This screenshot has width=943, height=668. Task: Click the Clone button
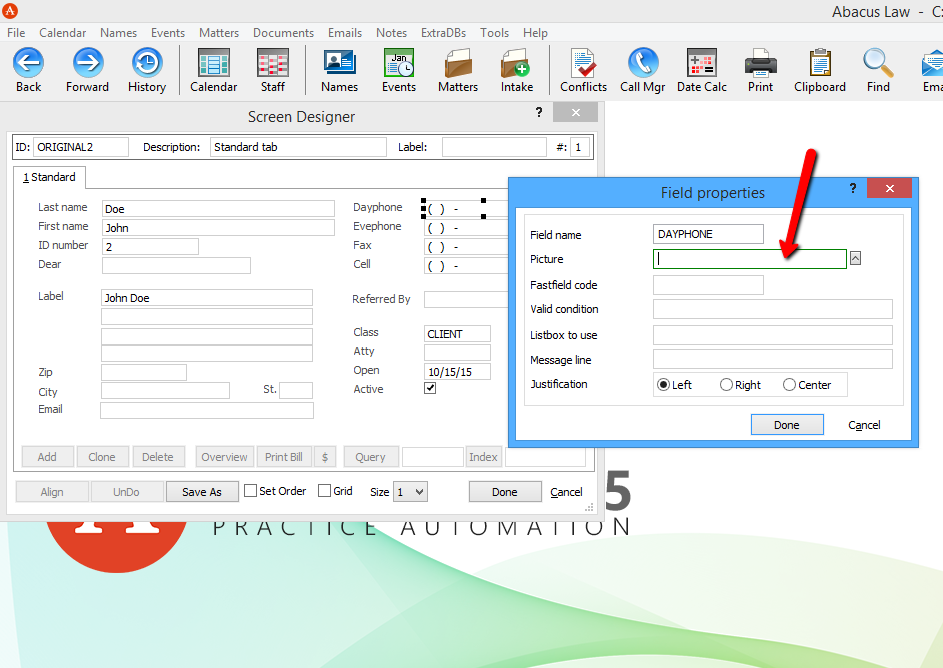click(102, 457)
